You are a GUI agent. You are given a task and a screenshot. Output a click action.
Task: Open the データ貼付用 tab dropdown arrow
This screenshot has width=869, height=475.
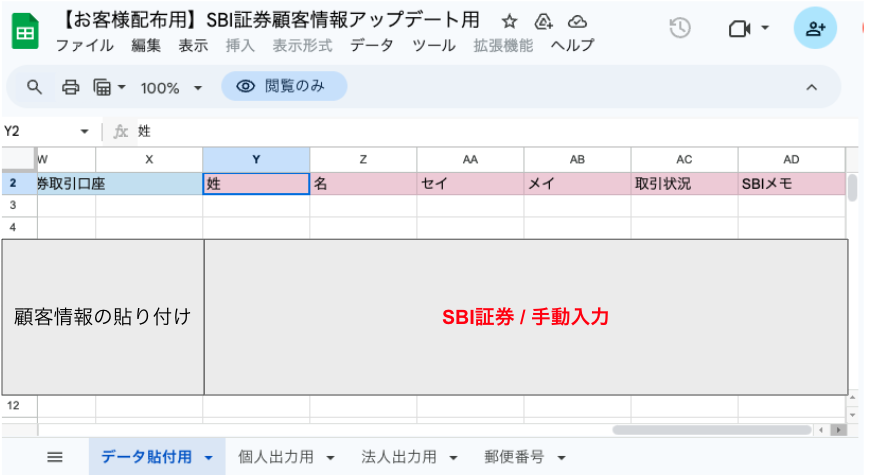(x=208, y=458)
